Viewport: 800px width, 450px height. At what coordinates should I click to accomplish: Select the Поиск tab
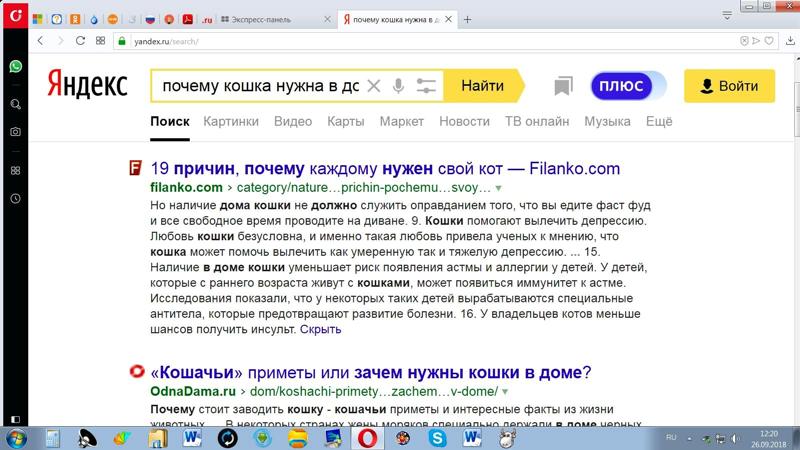point(170,121)
